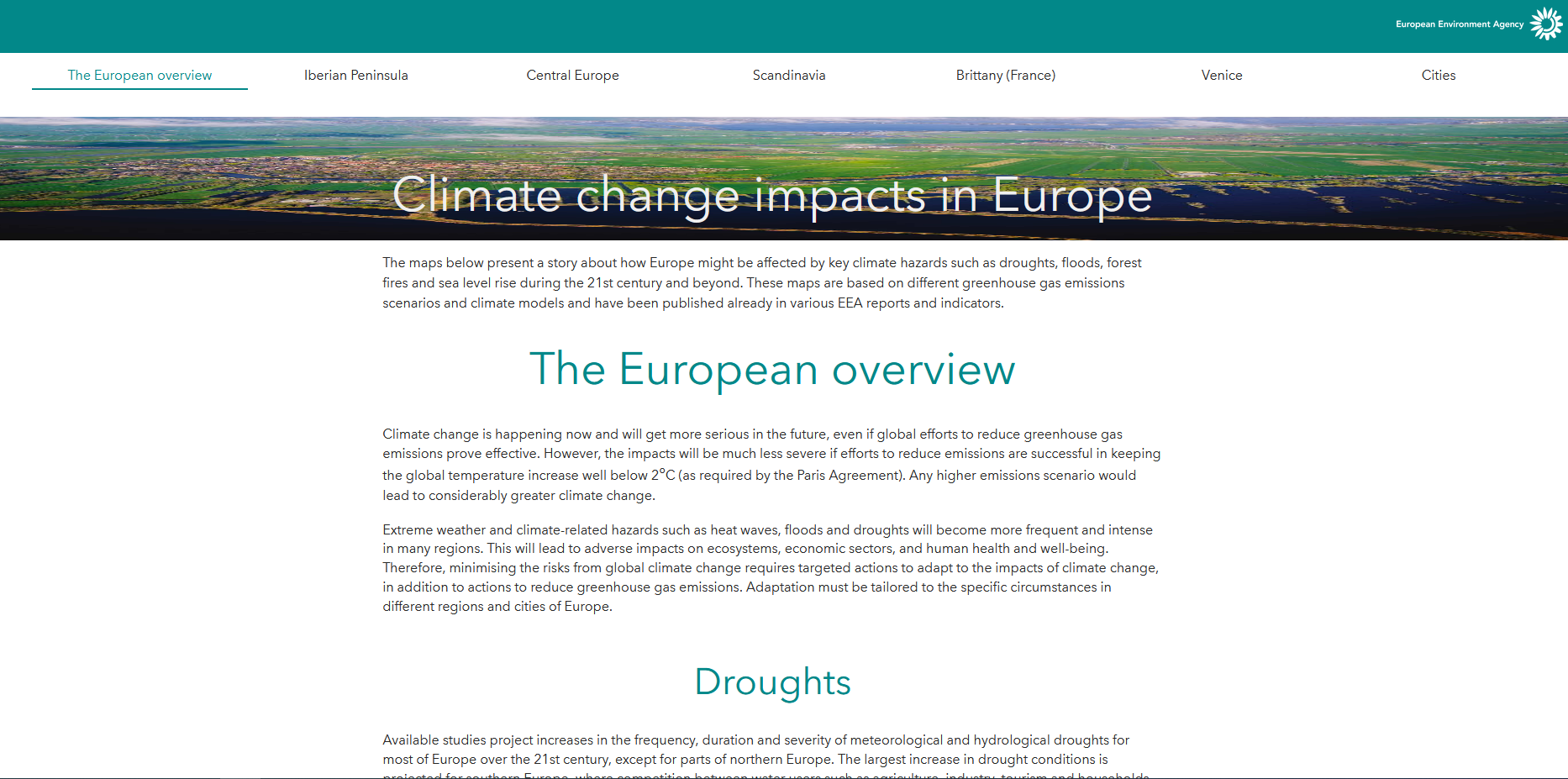Click the European Environment Agency sunburst logo
Screen dimensions: 1568x779
[1546, 24]
